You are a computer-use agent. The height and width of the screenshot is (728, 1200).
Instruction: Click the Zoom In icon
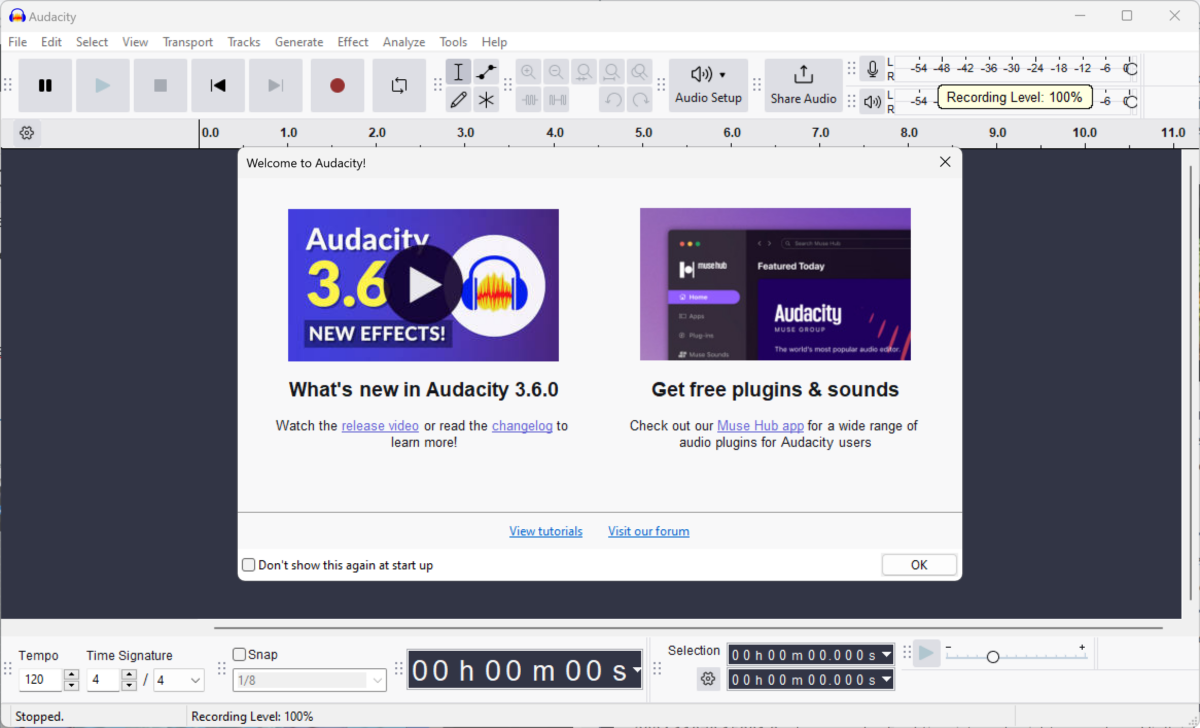pos(528,71)
